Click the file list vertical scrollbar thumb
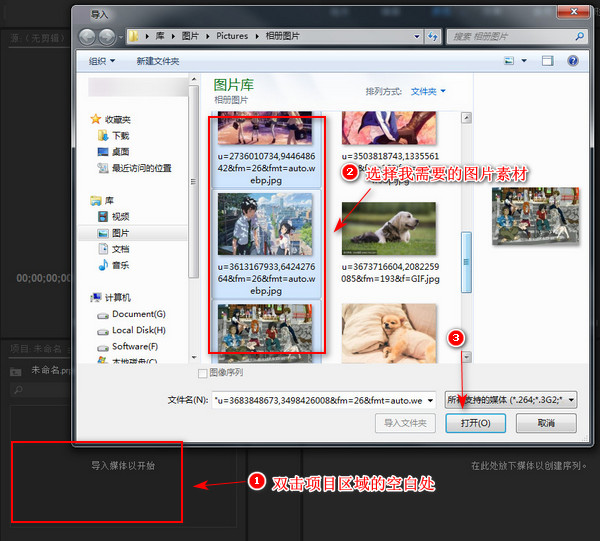The width and height of the screenshot is (600, 541). pos(466,262)
